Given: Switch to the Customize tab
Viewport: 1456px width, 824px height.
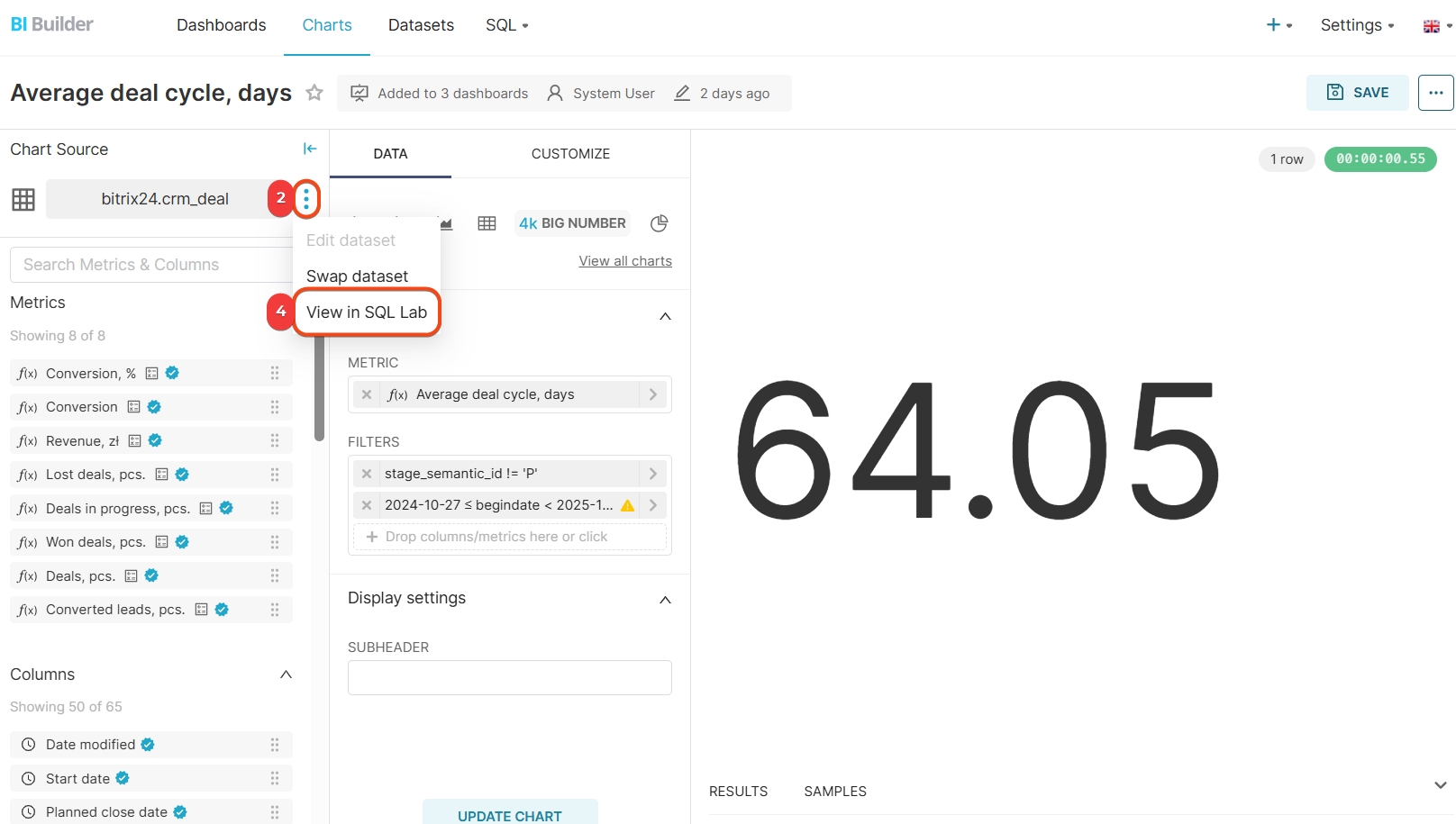Looking at the screenshot, I should (x=570, y=154).
